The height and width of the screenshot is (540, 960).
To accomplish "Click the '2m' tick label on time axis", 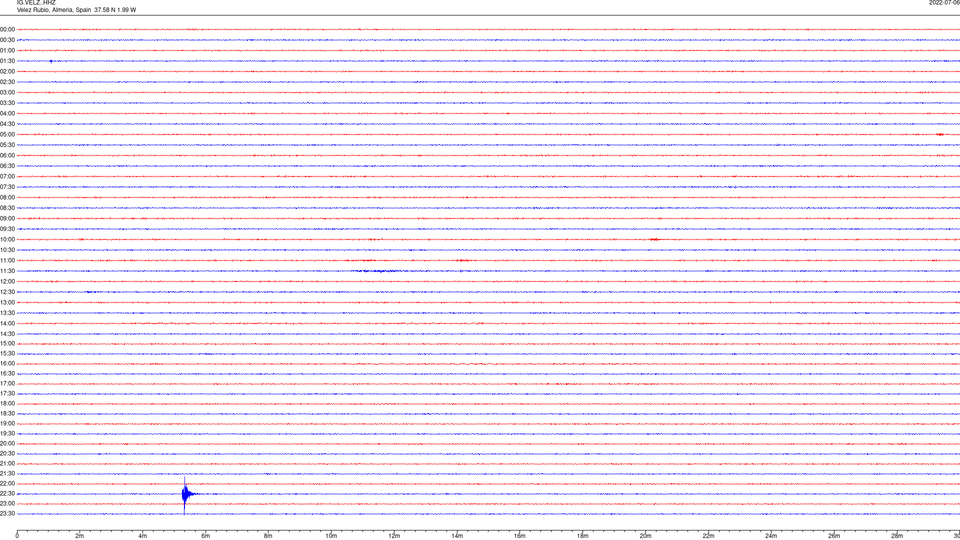I will [80, 536].
